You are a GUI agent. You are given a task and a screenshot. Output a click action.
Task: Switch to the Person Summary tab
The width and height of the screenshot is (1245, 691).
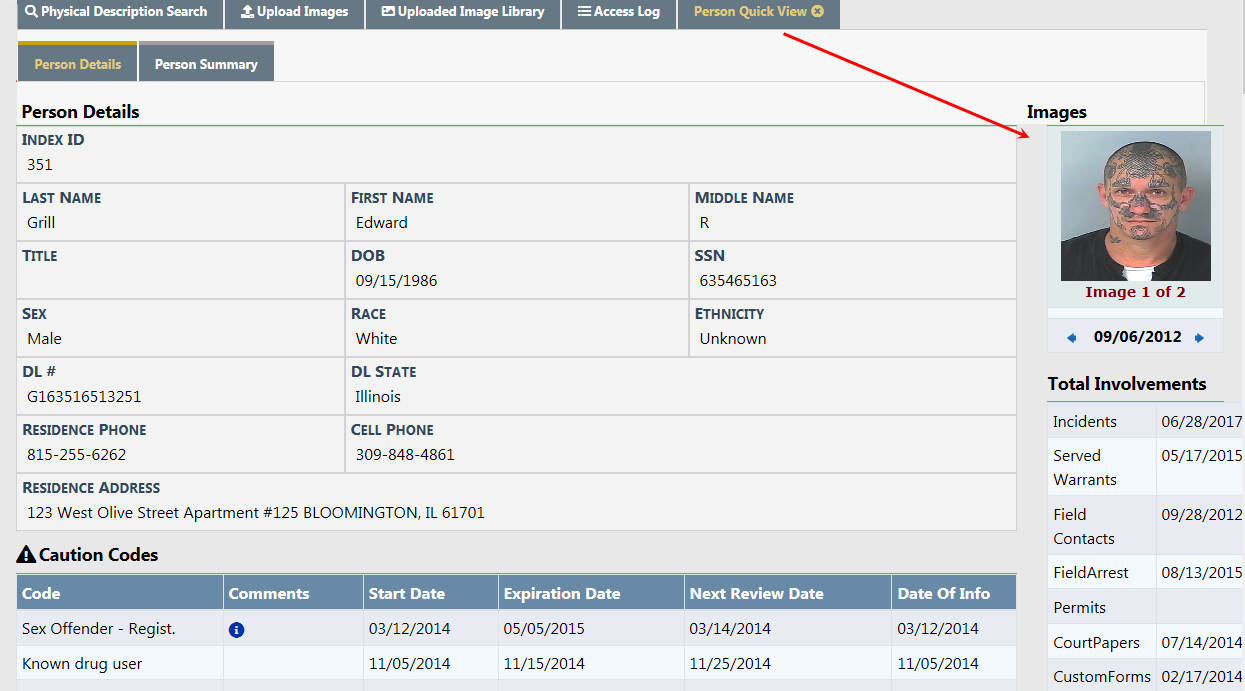point(206,64)
